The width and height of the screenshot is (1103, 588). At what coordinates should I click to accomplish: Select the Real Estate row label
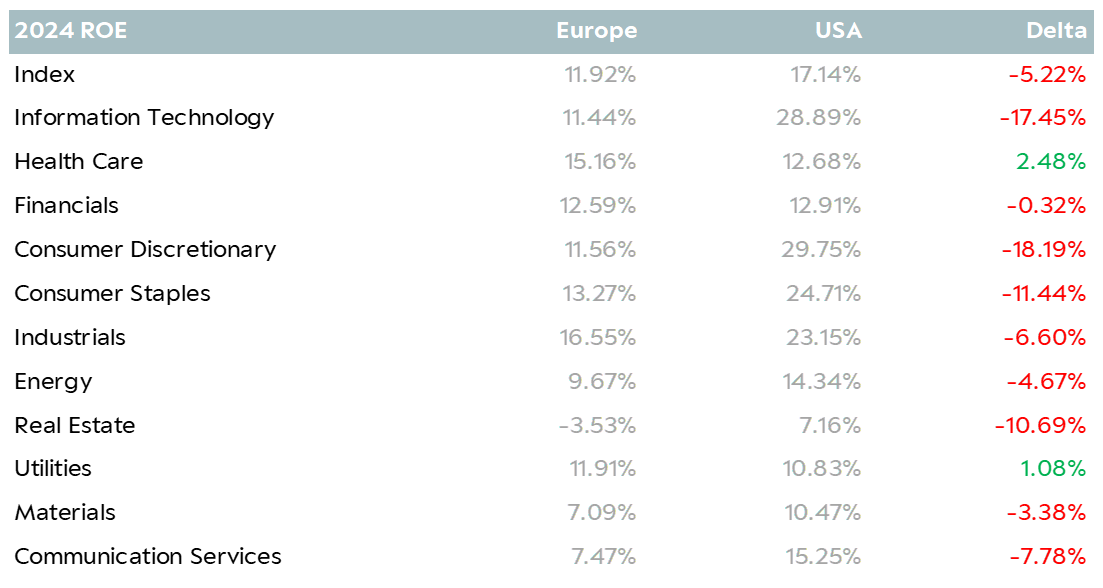point(75,426)
